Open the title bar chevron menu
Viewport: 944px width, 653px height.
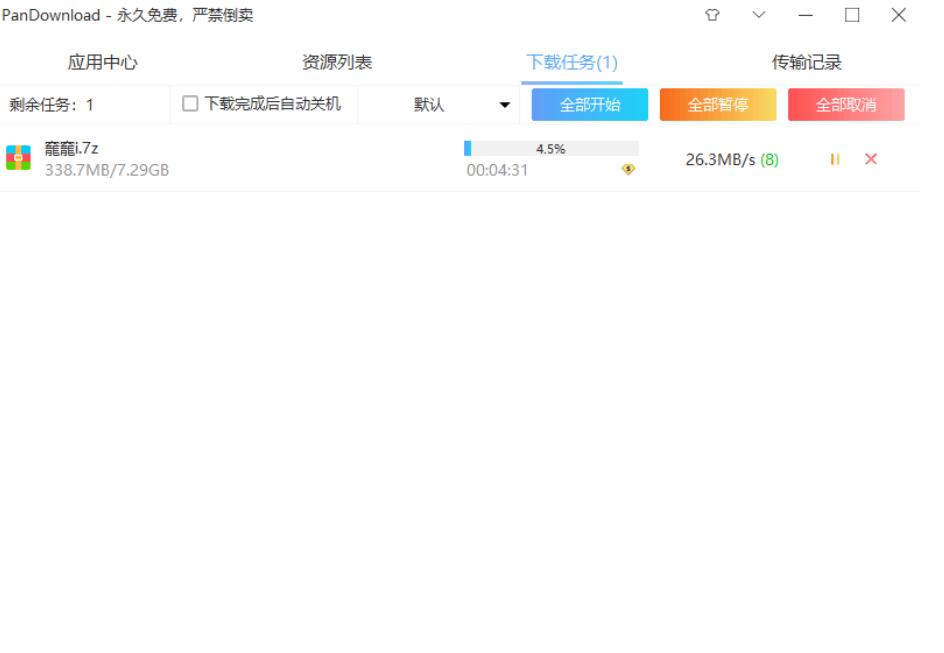759,15
